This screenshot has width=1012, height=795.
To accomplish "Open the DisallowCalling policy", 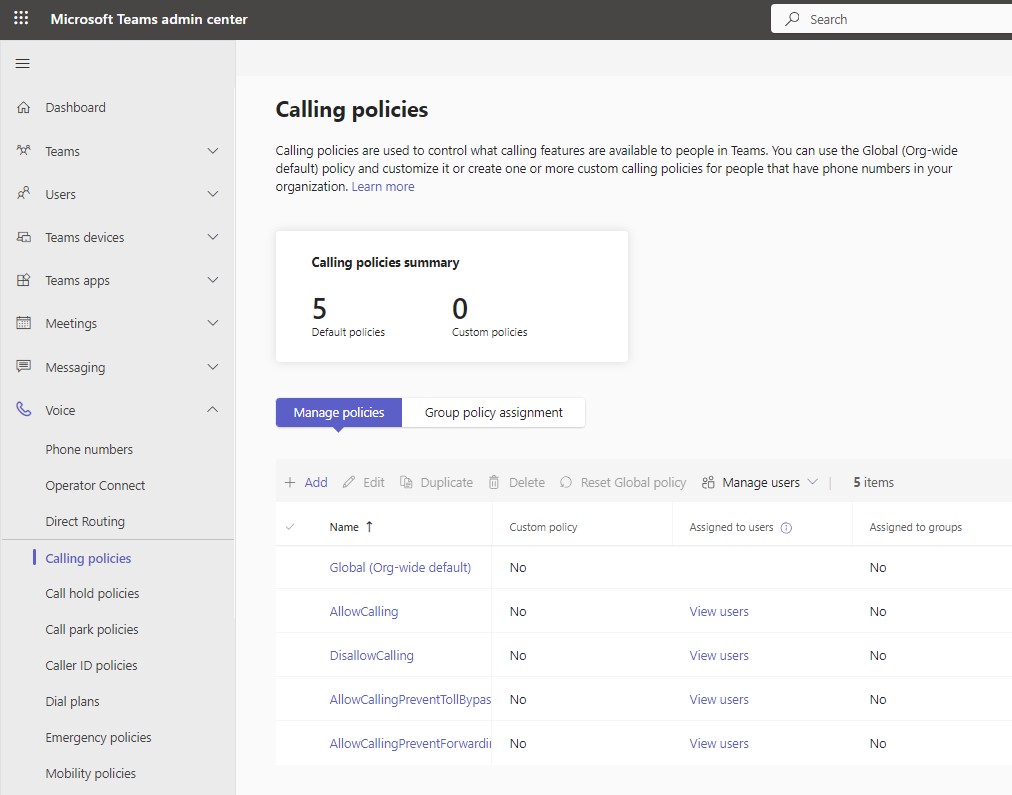I will (x=372, y=656).
